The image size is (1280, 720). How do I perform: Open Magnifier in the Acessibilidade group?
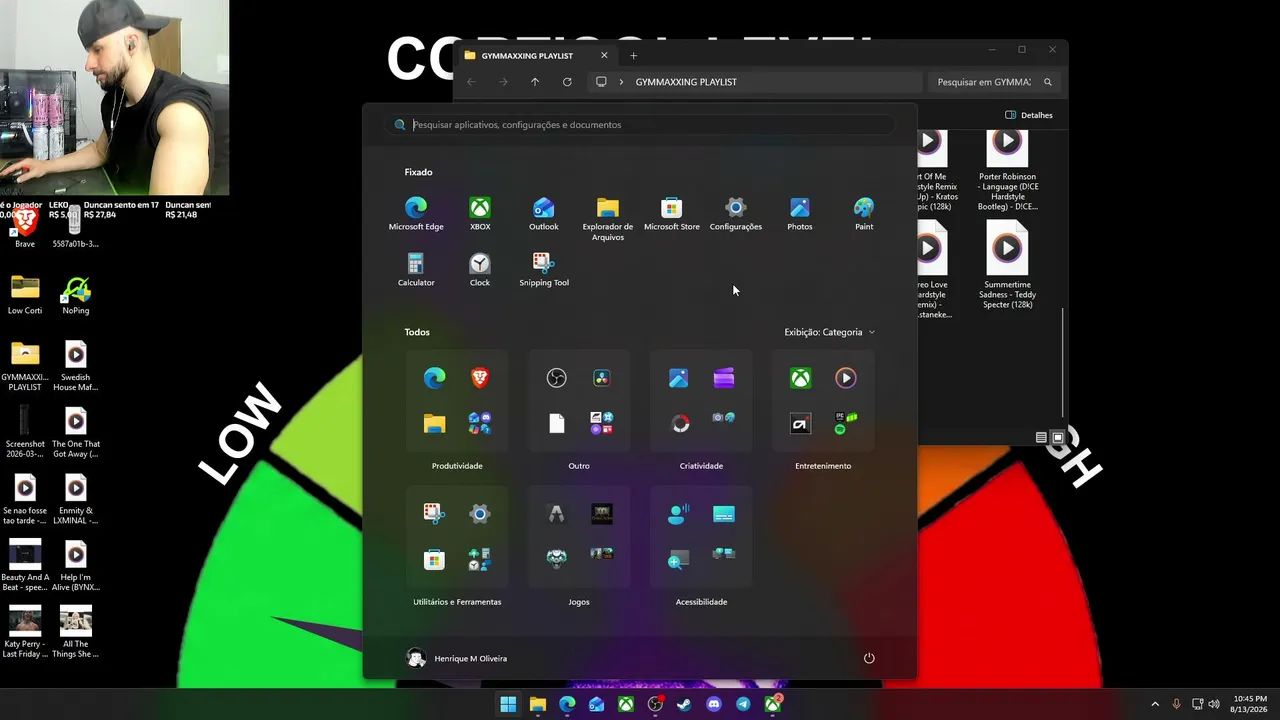(x=679, y=560)
